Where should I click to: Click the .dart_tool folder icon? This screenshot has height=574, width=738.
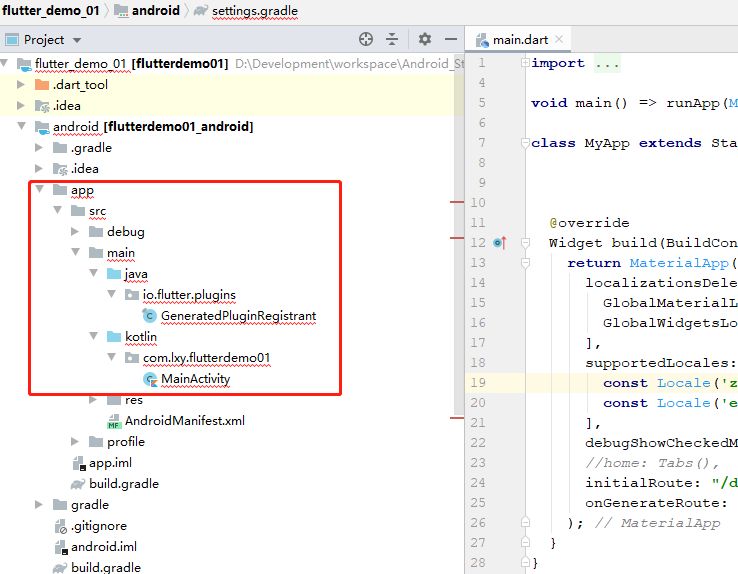[42, 85]
